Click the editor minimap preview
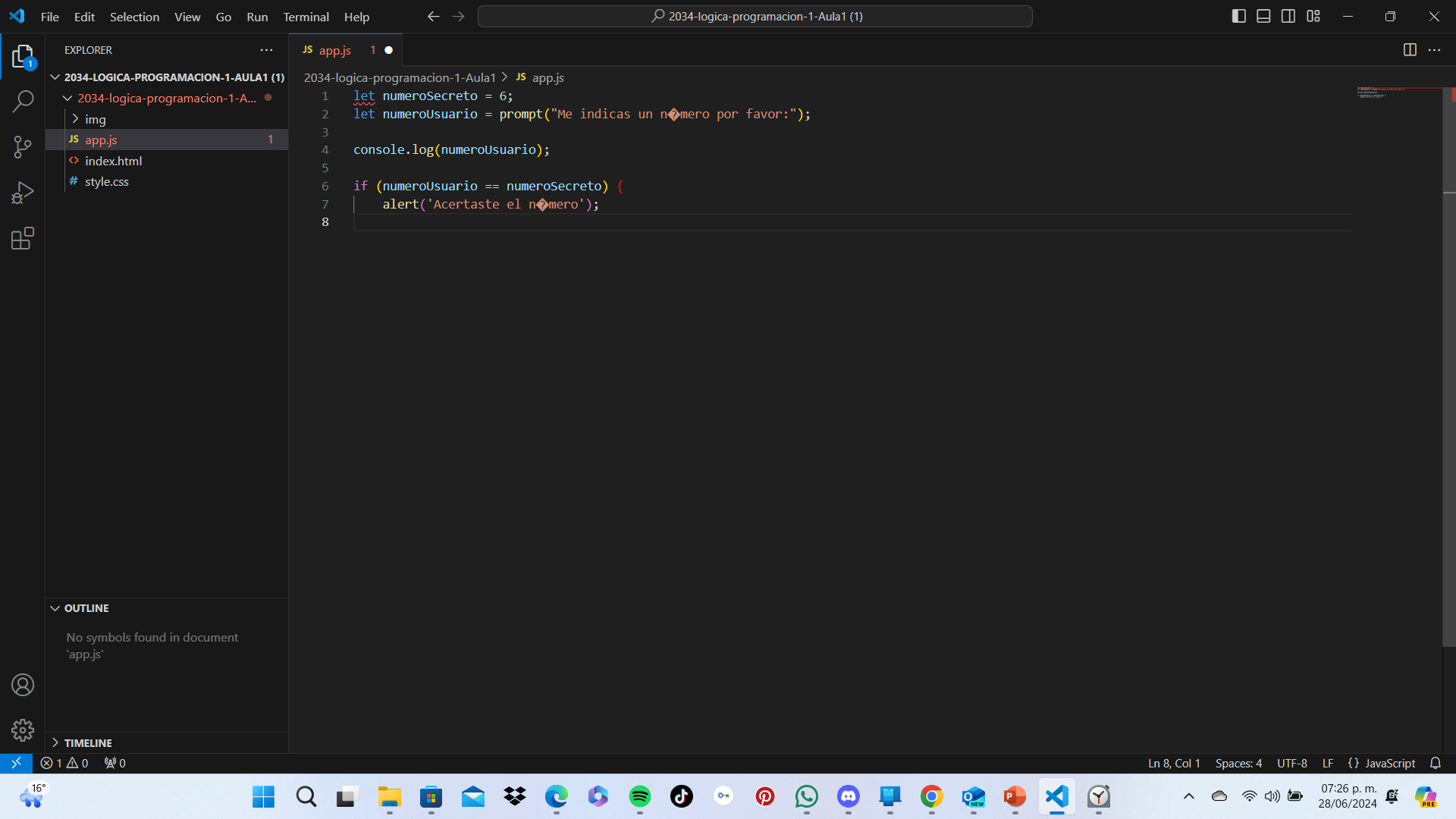Screen dimensions: 1456x819 pos(1395,94)
